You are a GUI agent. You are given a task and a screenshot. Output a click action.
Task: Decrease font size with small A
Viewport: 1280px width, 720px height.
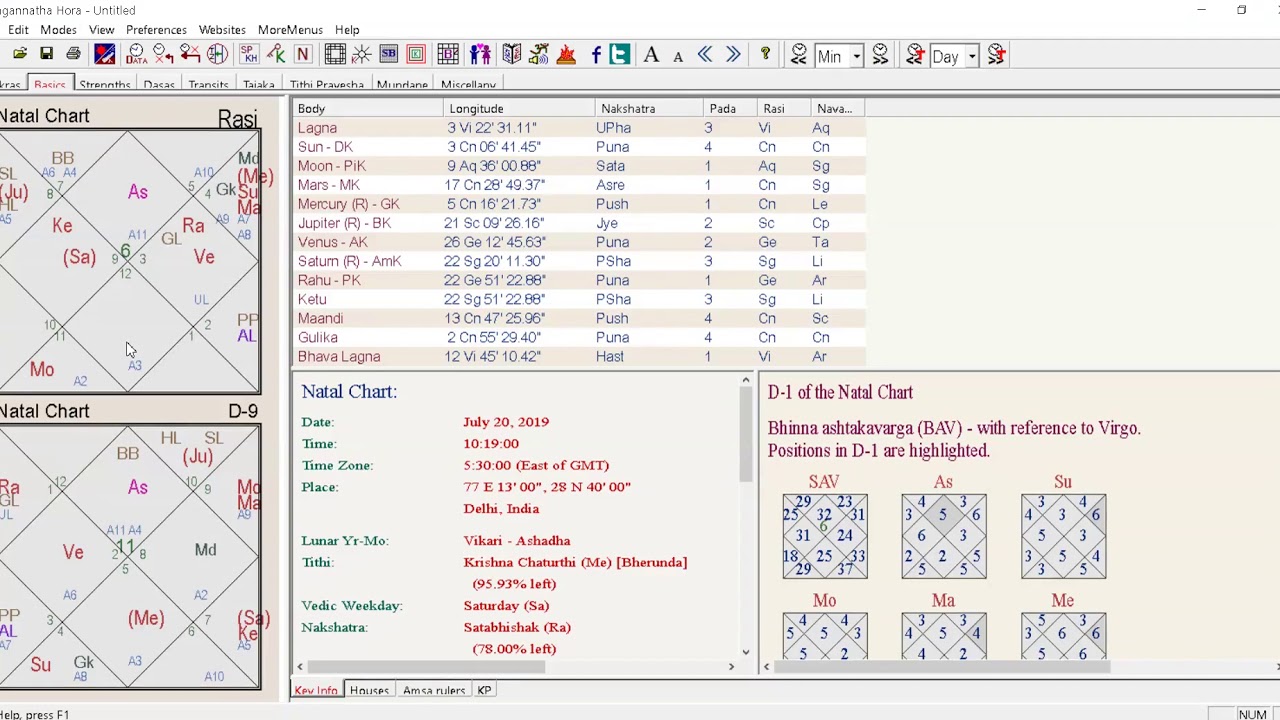coord(678,56)
